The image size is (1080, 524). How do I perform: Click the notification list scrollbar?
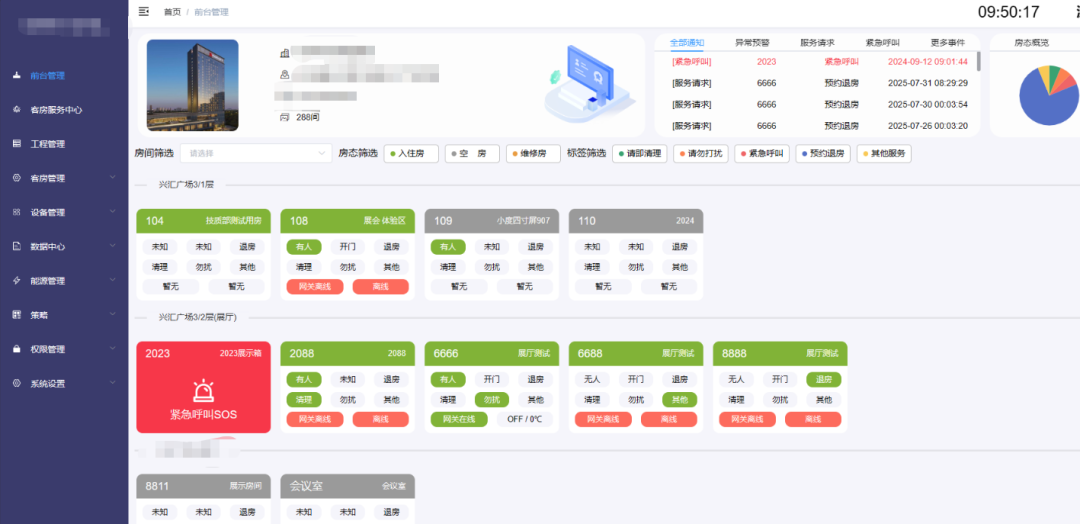(978, 62)
